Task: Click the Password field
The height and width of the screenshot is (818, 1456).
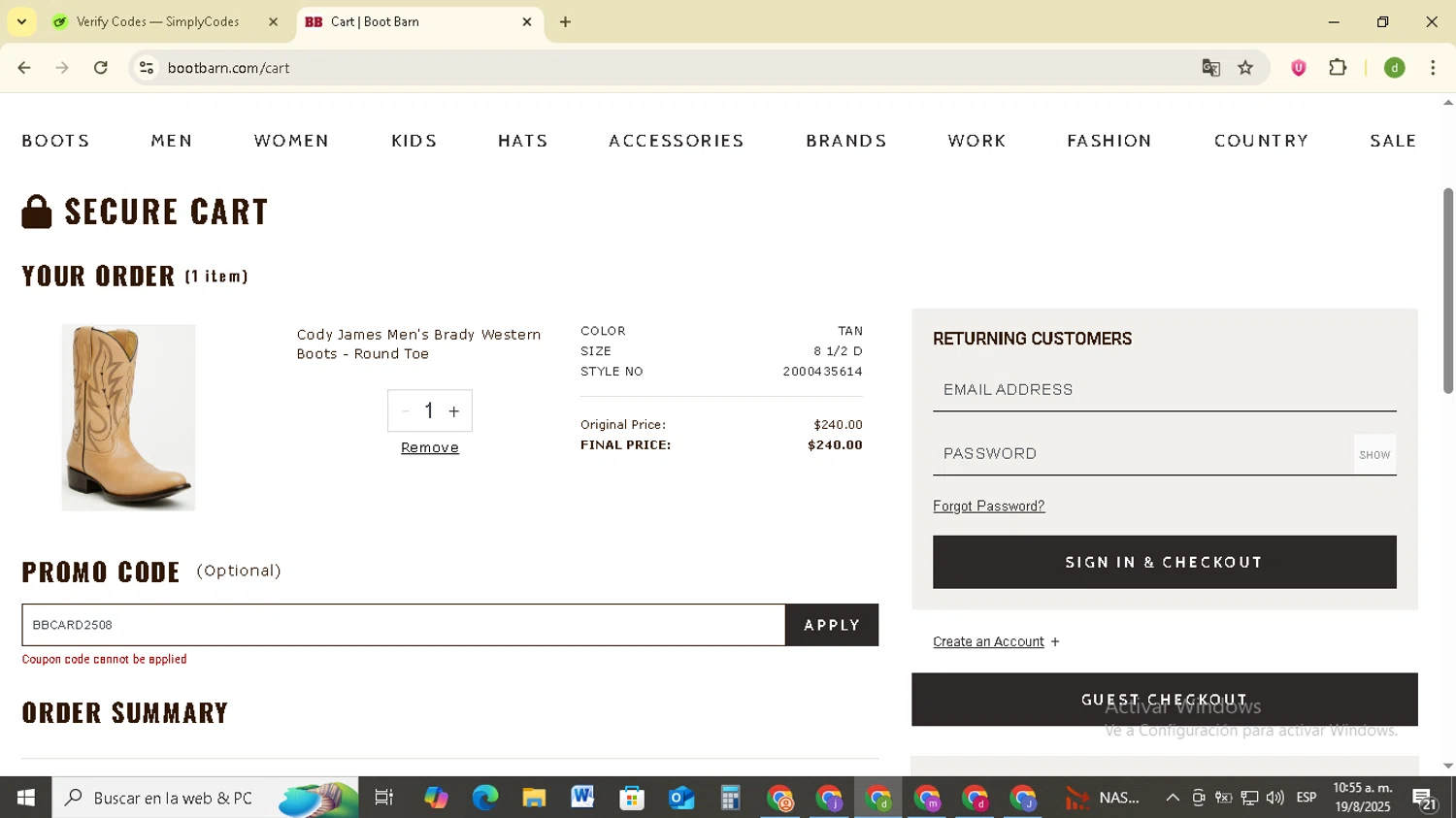Action: tap(1142, 454)
